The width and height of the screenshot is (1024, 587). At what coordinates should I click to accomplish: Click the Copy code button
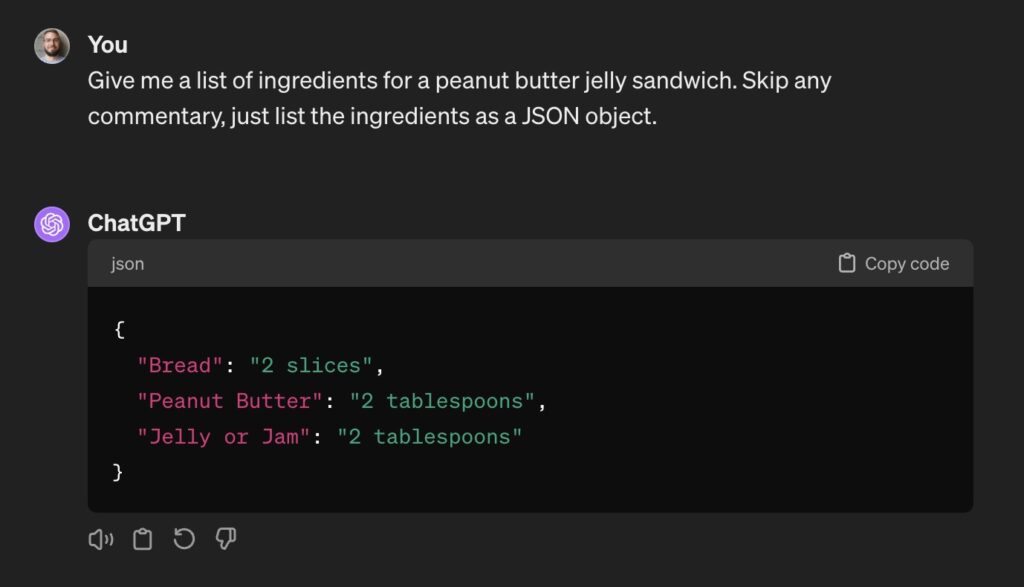(x=893, y=263)
